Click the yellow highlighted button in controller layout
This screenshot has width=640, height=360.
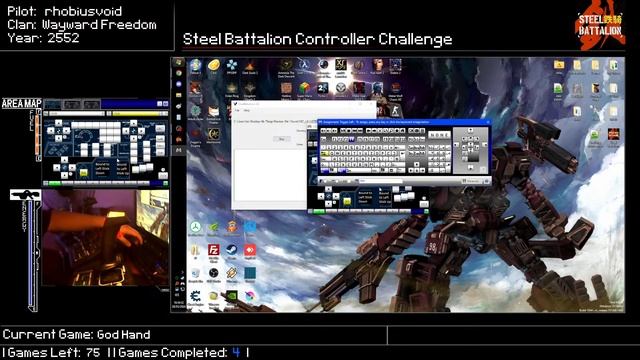pos(347,201)
